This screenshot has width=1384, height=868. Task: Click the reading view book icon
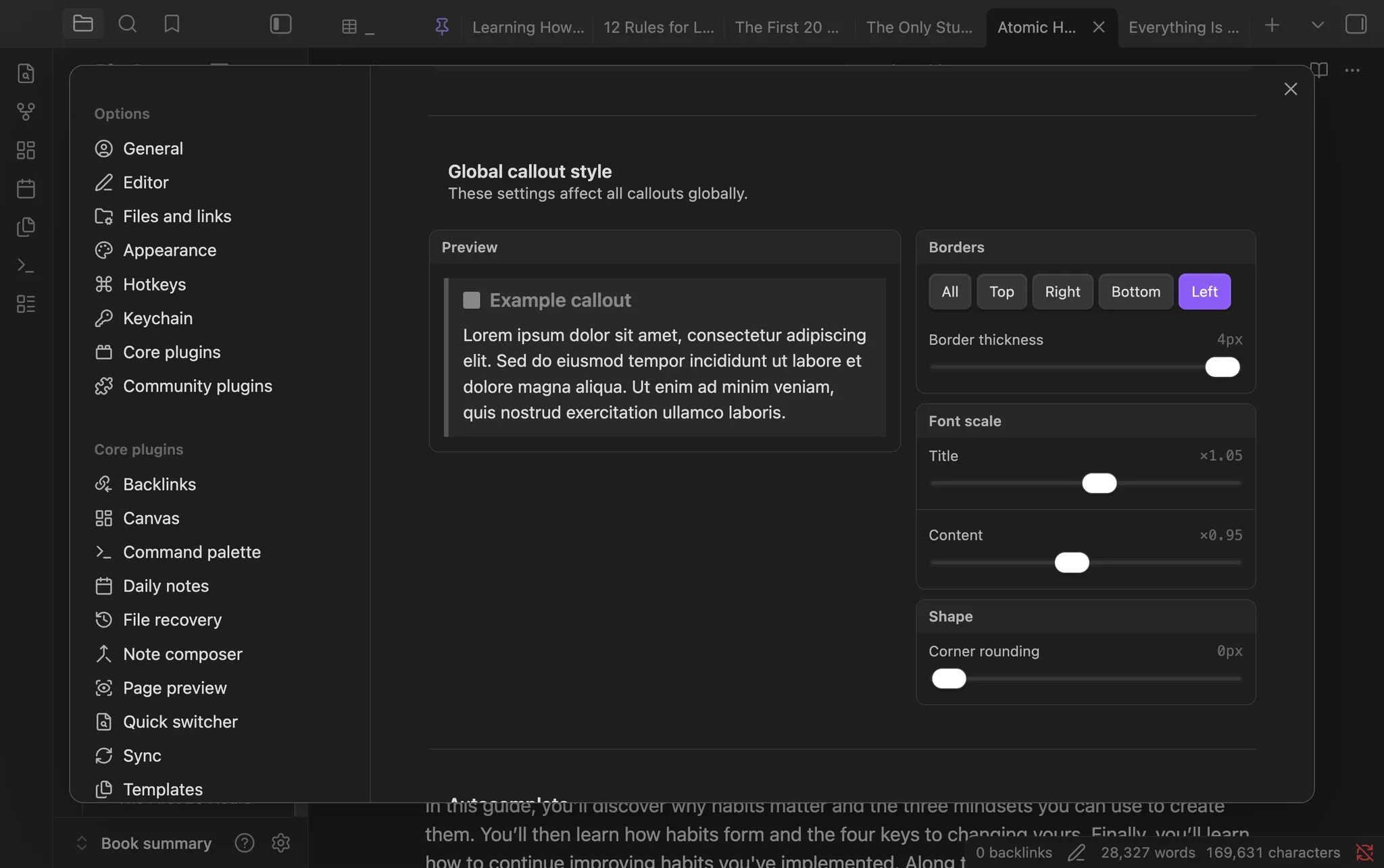point(1319,70)
